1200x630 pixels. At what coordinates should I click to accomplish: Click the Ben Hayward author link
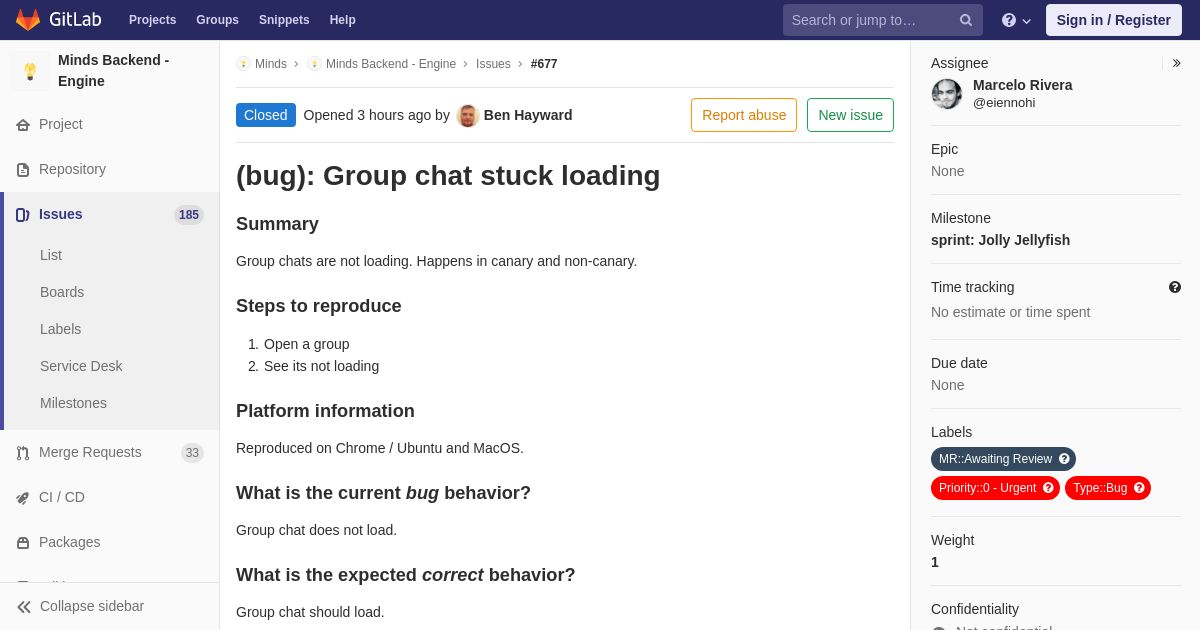[x=528, y=115]
